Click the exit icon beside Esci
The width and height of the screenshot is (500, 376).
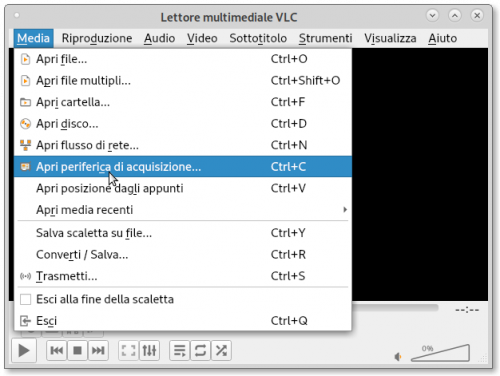coord(25,321)
